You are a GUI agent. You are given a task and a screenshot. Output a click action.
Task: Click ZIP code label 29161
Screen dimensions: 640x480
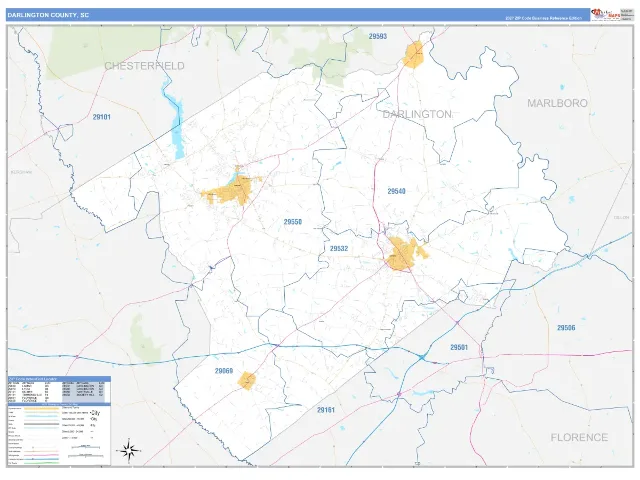coord(326,410)
